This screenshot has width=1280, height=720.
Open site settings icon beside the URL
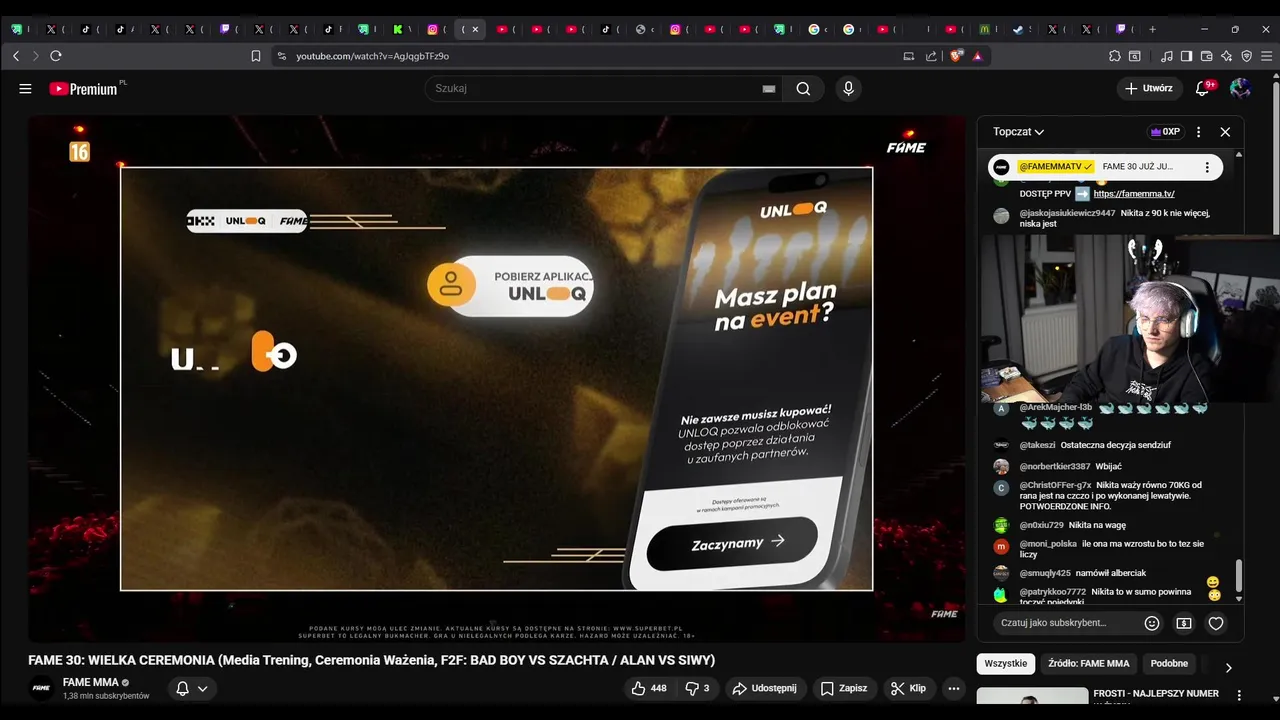(282, 56)
